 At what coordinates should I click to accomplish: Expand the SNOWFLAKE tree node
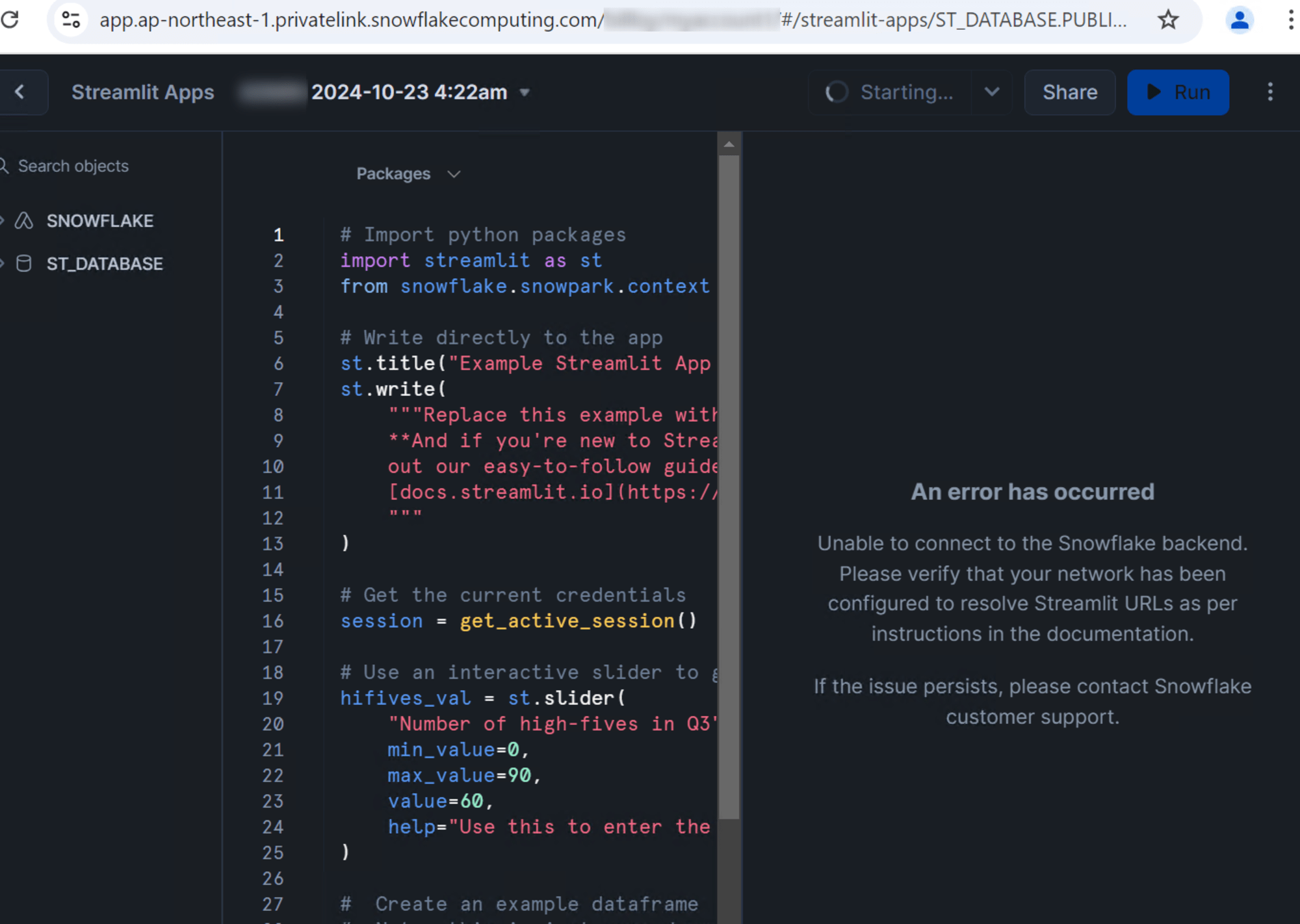coord(3,221)
